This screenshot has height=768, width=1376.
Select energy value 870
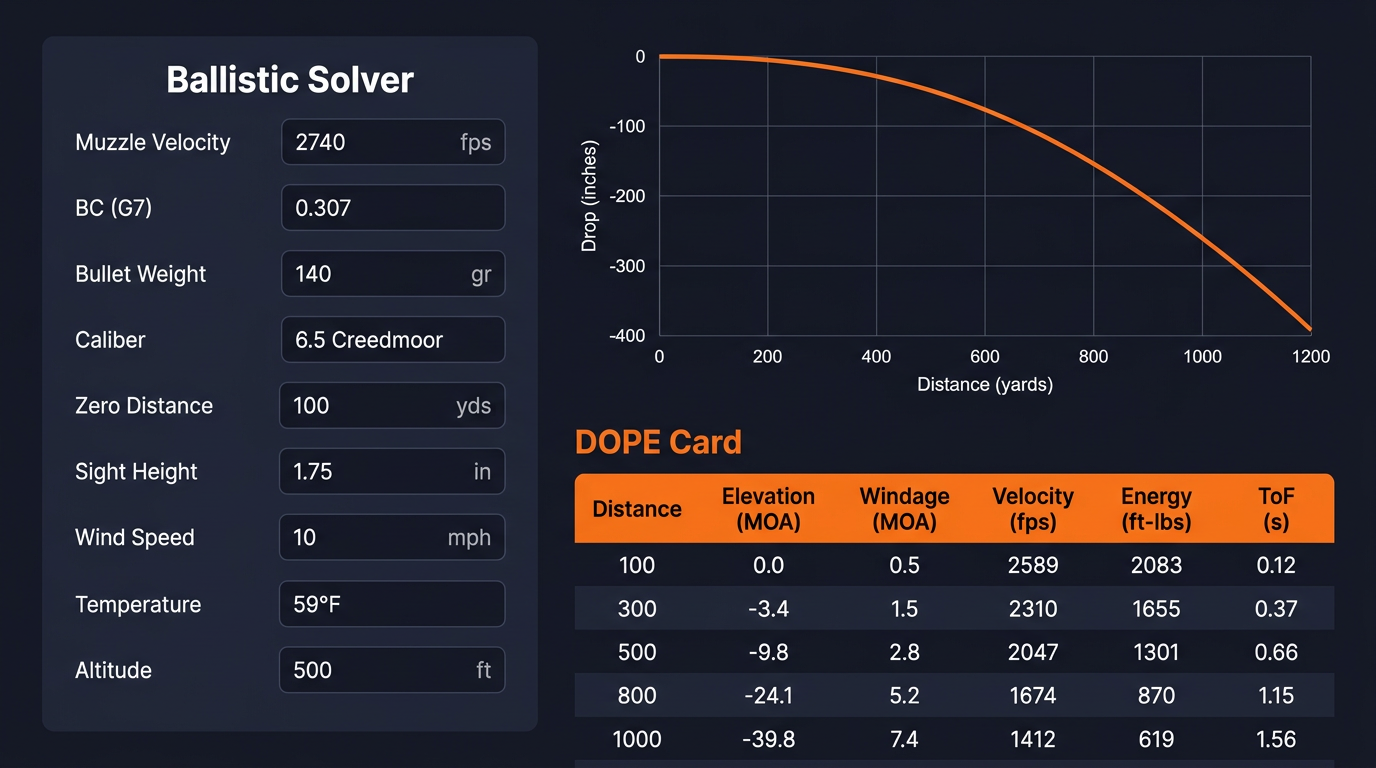coord(1156,696)
